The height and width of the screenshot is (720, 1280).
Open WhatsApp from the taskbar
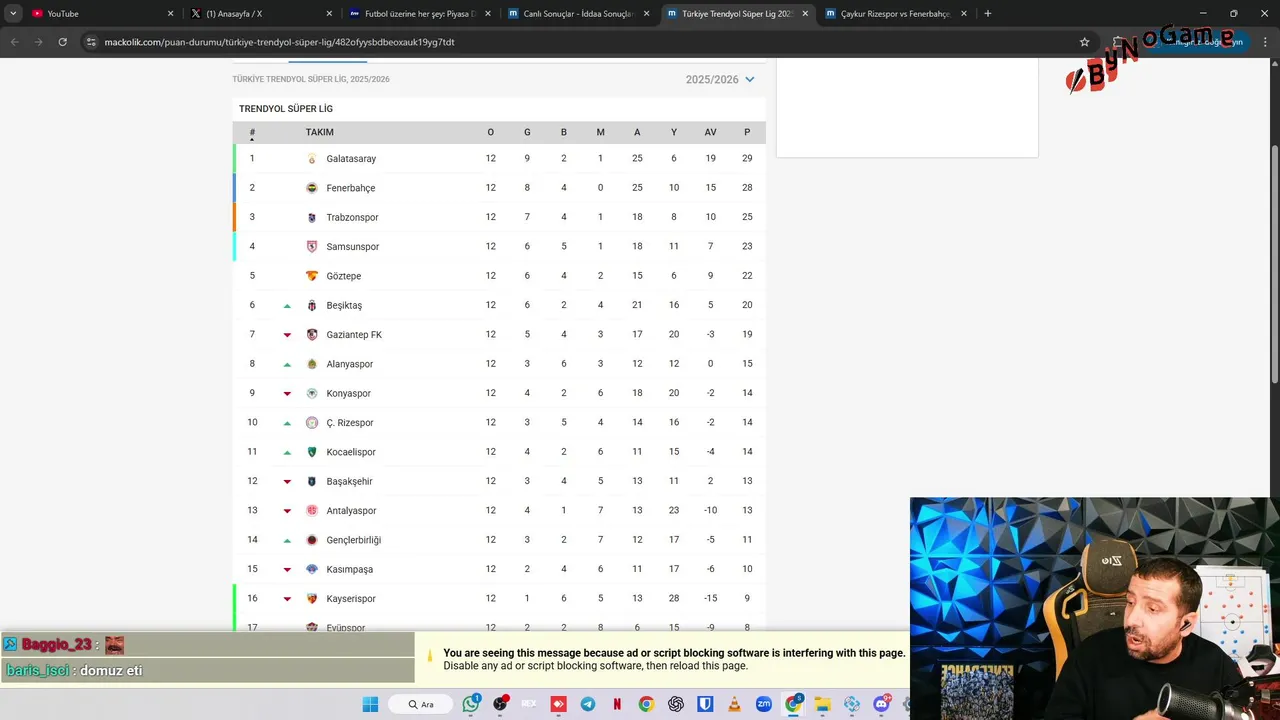[471, 704]
